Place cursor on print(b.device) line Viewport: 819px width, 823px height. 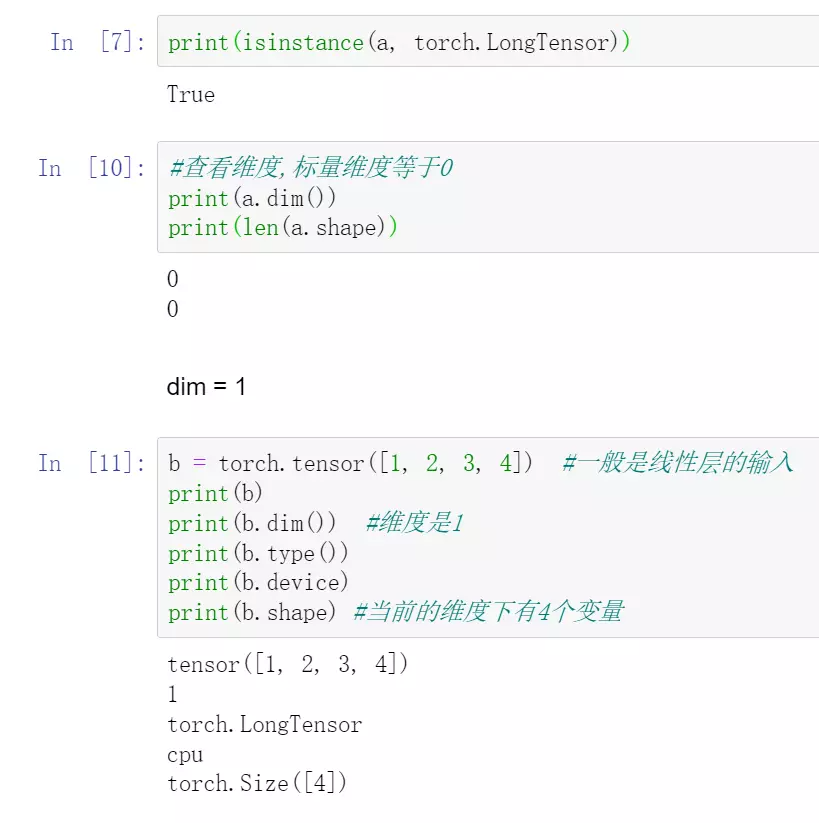click(x=258, y=583)
